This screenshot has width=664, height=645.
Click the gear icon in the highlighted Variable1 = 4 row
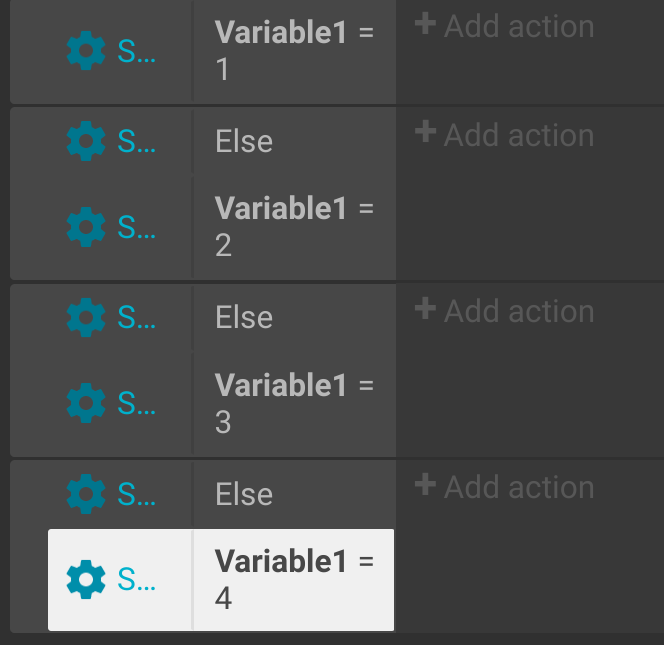[x=86, y=579]
